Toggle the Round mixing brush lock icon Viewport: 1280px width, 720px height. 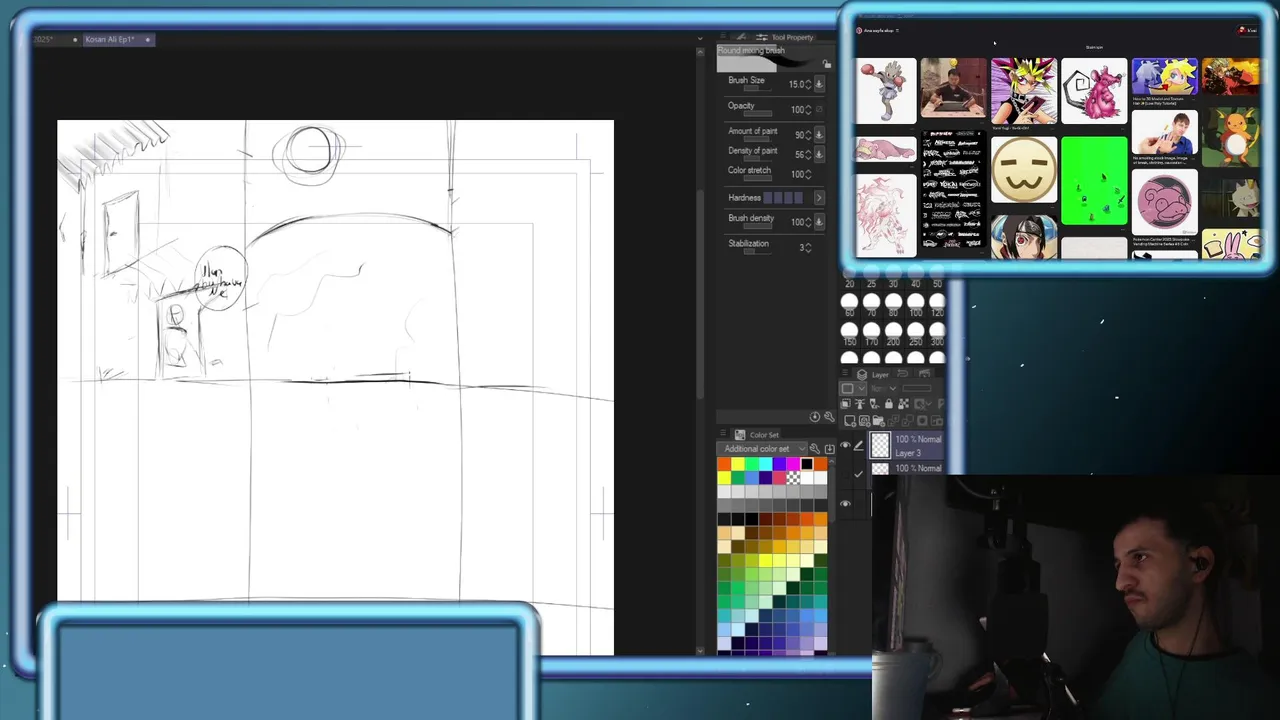coord(827,63)
